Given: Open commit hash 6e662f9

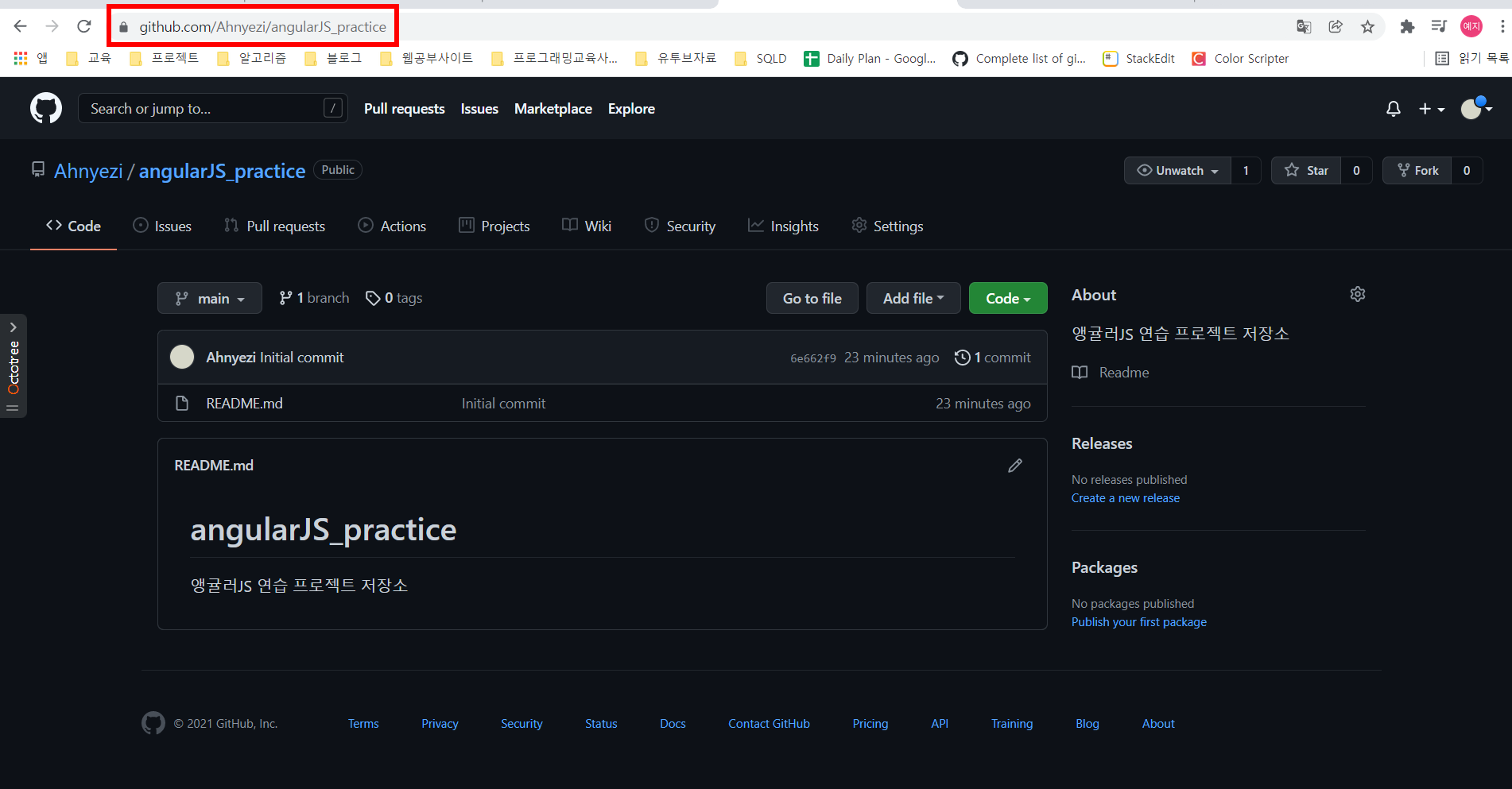Looking at the screenshot, I should click(812, 358).
